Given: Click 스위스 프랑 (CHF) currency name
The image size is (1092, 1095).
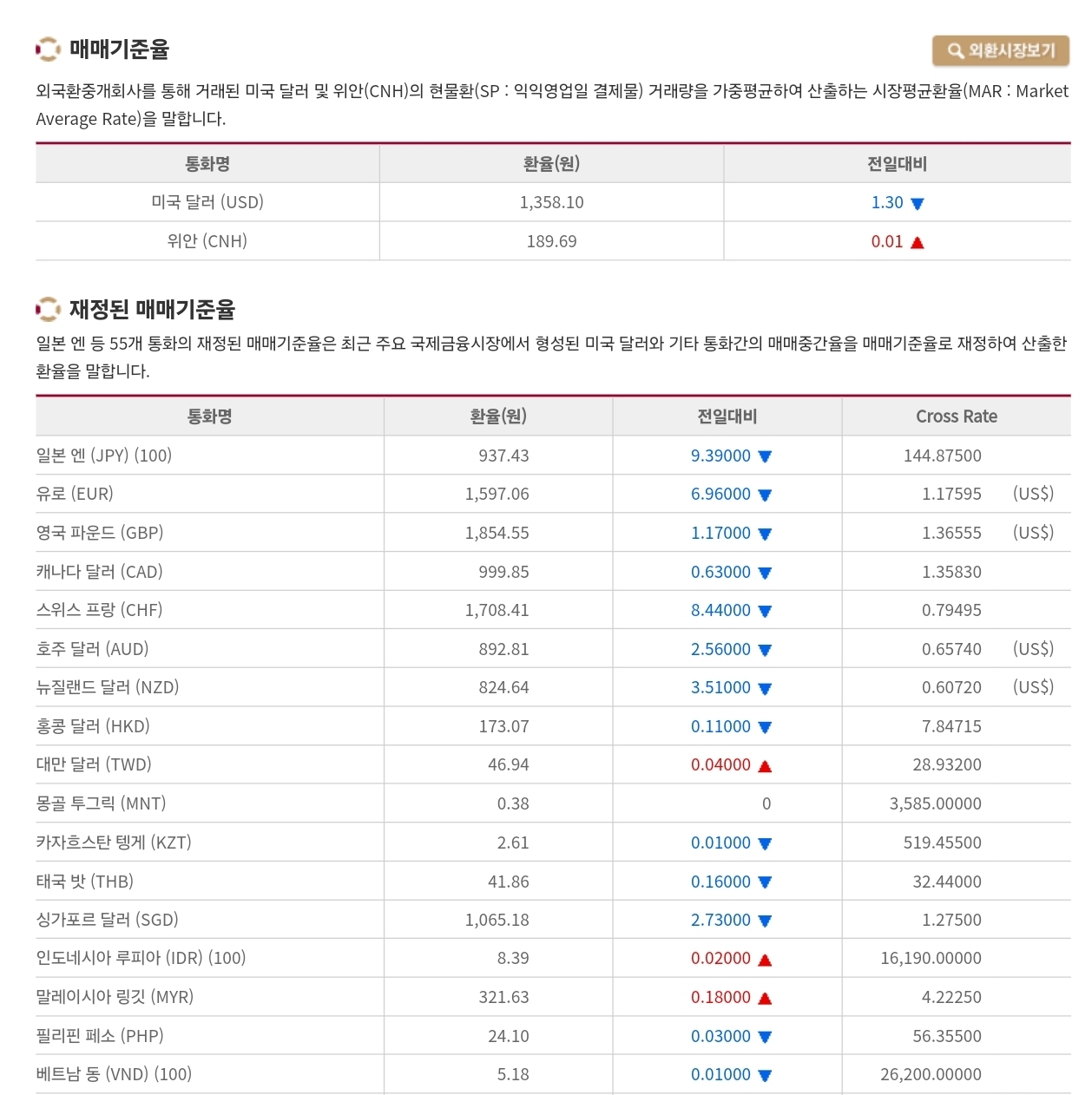Looking at the screenshot, I should click(x=99, y=610).
